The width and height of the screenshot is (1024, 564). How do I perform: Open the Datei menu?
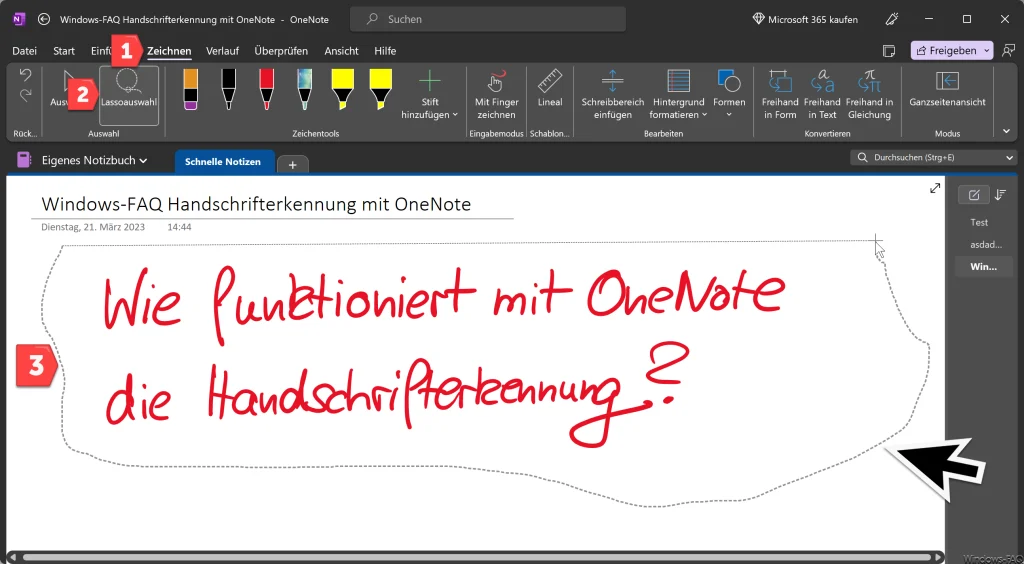(25, 51)
